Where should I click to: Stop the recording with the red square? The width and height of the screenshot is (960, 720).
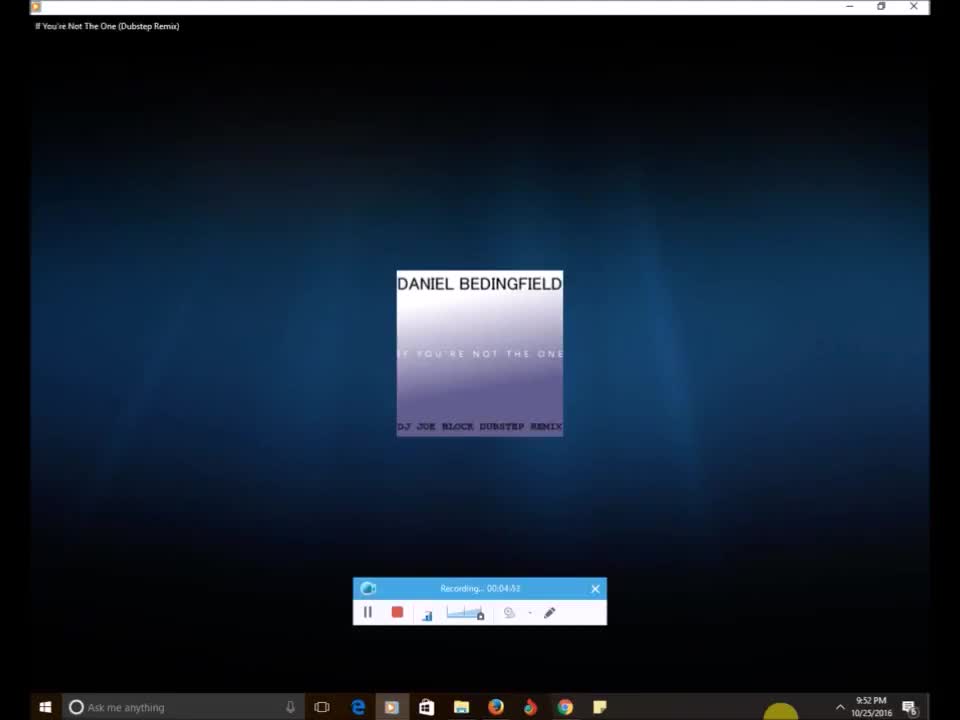[x=397, y=612]
